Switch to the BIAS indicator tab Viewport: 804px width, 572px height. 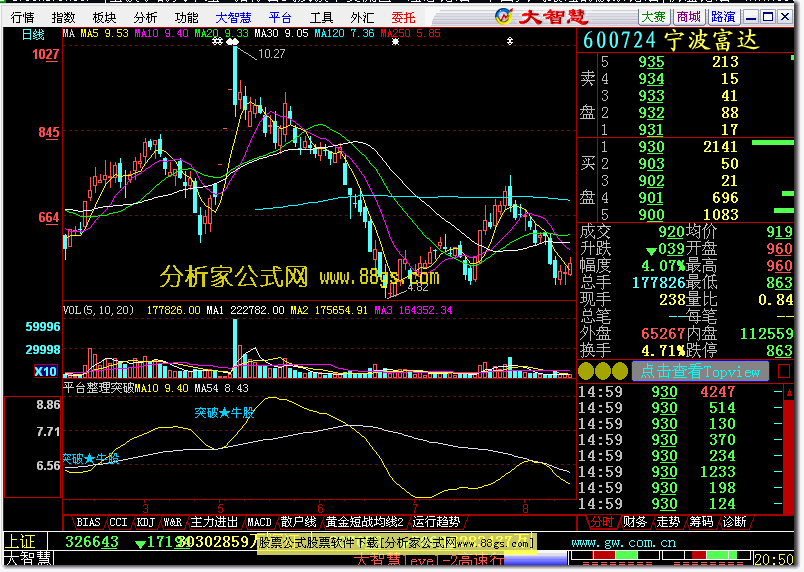[88, 522]
